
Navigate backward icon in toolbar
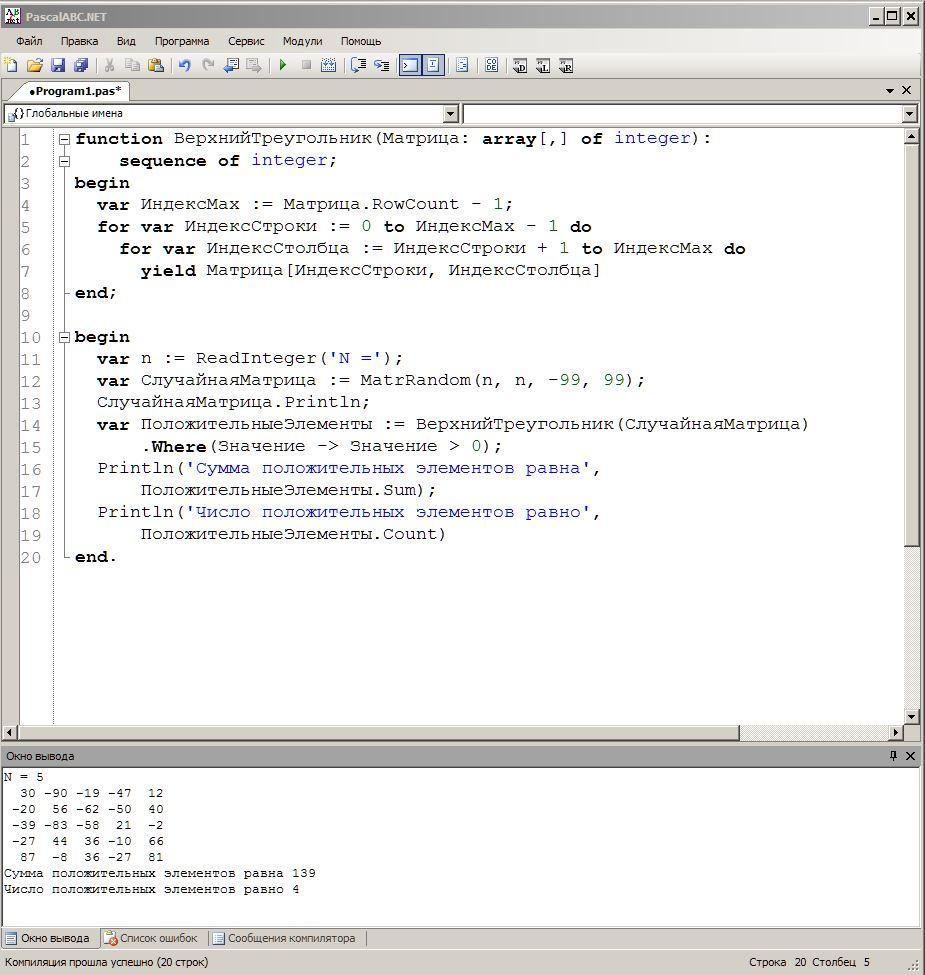point(231,65)
